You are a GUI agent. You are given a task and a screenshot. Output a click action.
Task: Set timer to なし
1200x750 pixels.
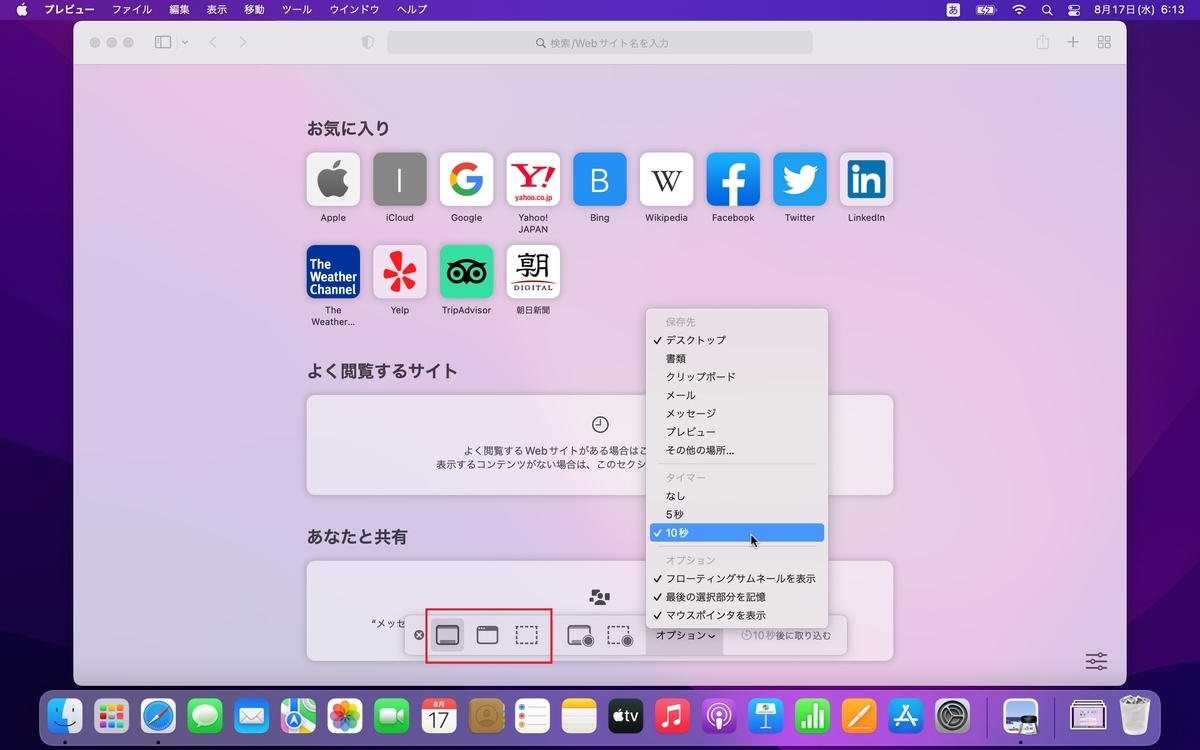737,496
